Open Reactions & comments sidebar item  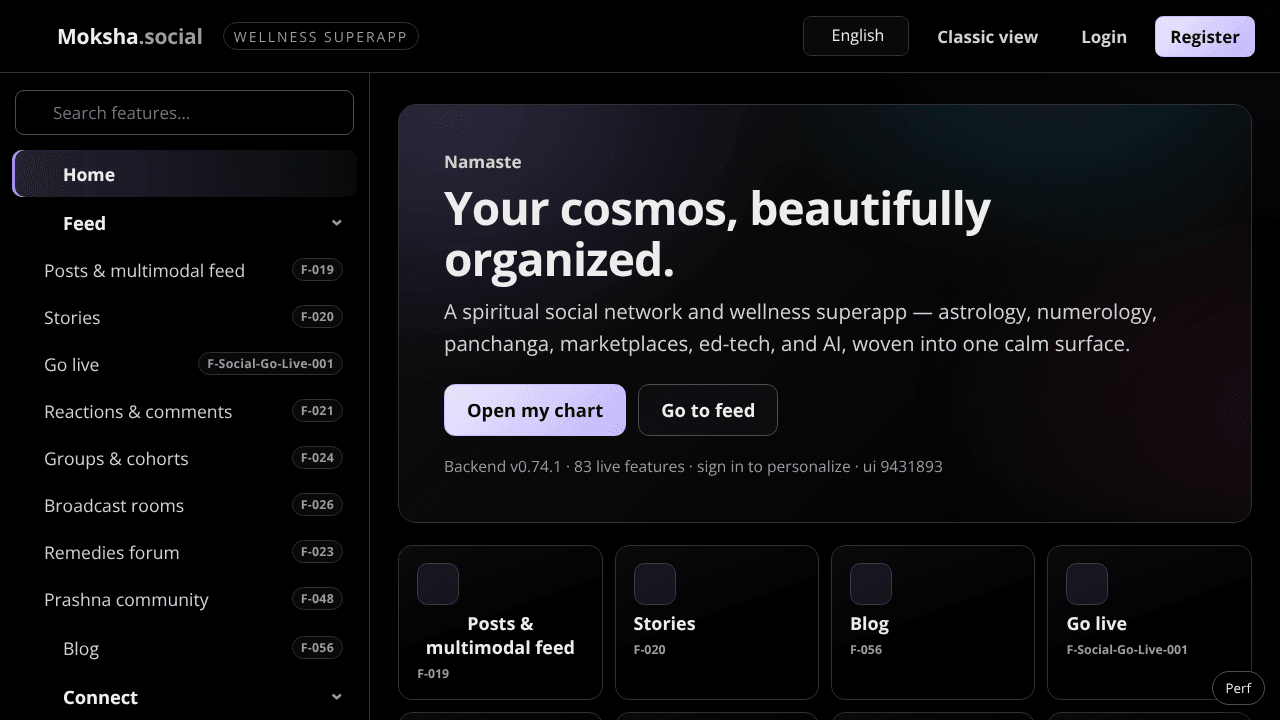(x=185, y=411)
